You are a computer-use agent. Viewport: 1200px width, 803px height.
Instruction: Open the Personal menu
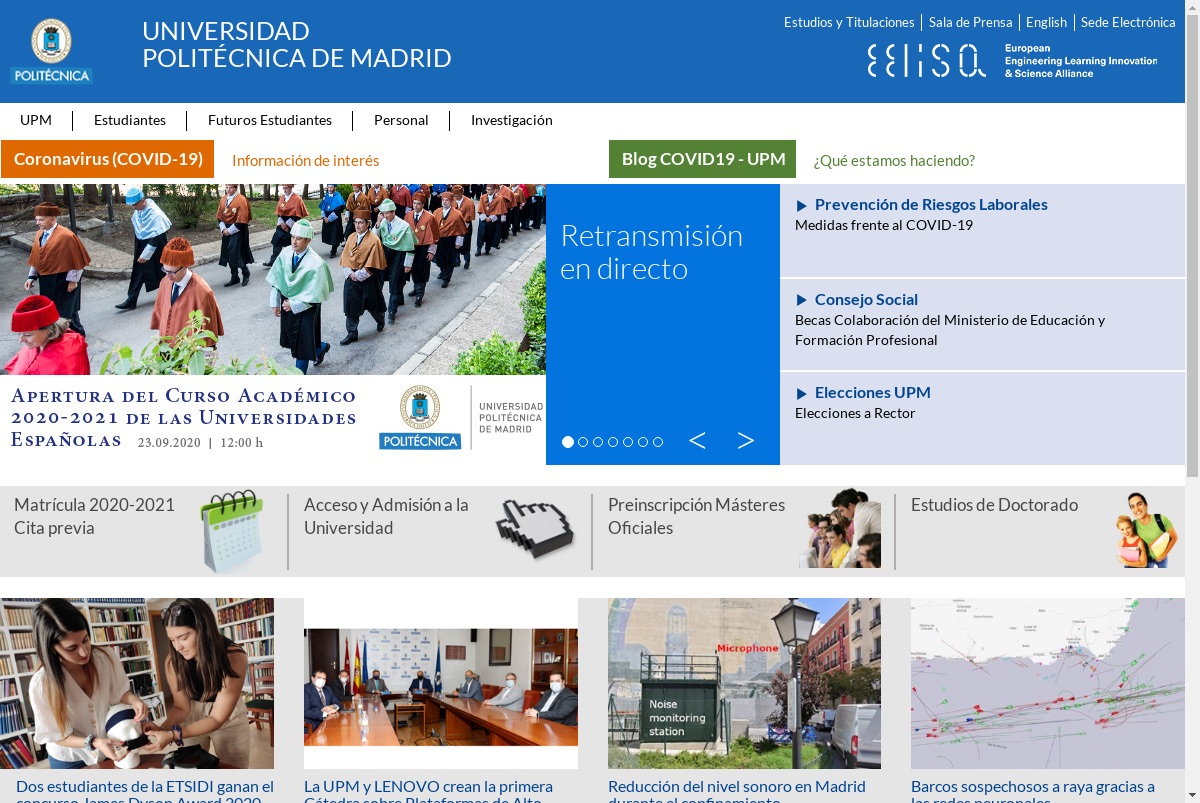[x=401, y=120]
